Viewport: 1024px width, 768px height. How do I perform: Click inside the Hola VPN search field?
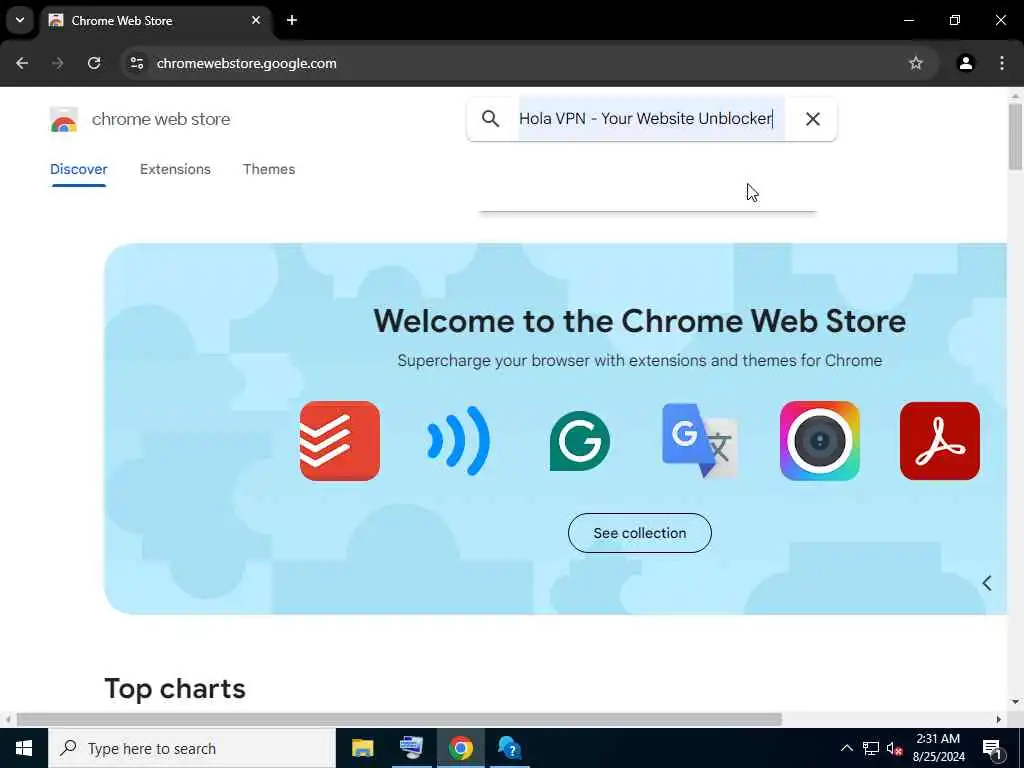click(652, 119)
